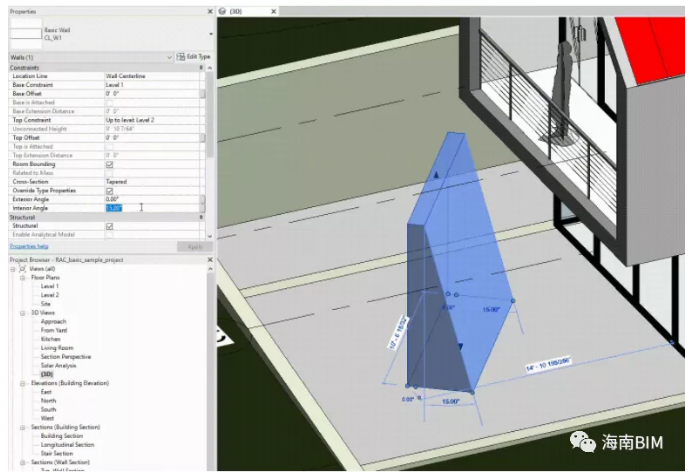The image size is (689, 473).
Task: Collapse the Elevations (Building Elevation) node
Action: 22,383
